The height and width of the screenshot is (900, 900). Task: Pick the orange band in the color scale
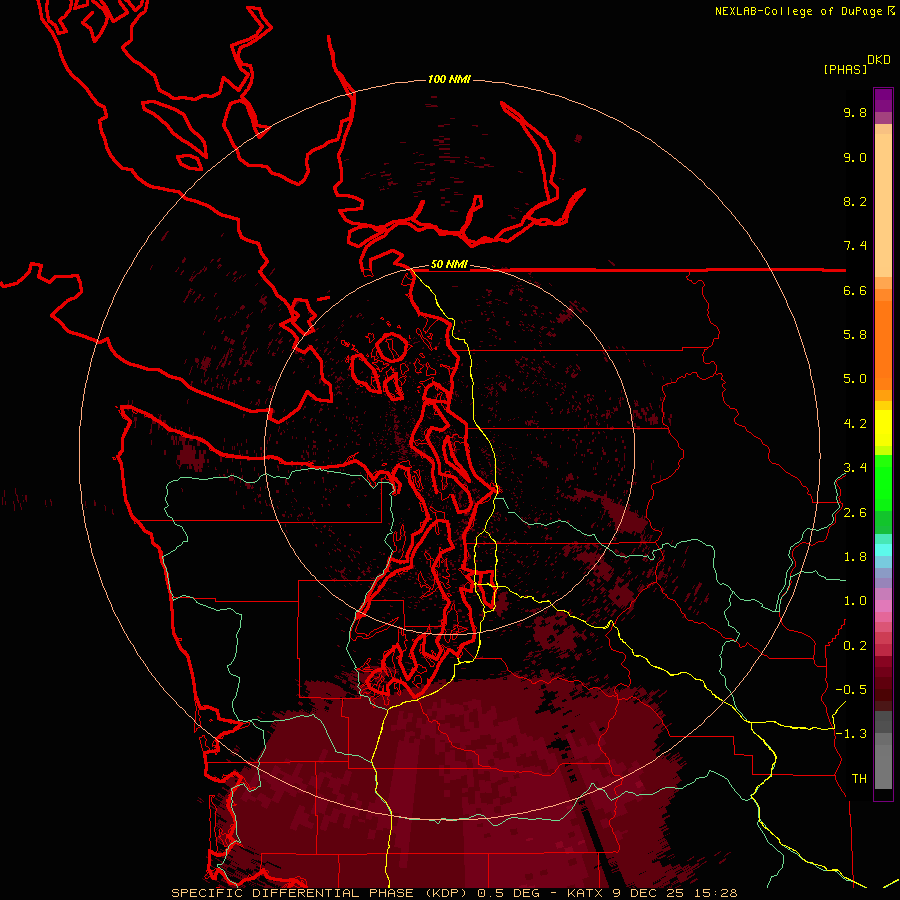click(x=883, y=344)
